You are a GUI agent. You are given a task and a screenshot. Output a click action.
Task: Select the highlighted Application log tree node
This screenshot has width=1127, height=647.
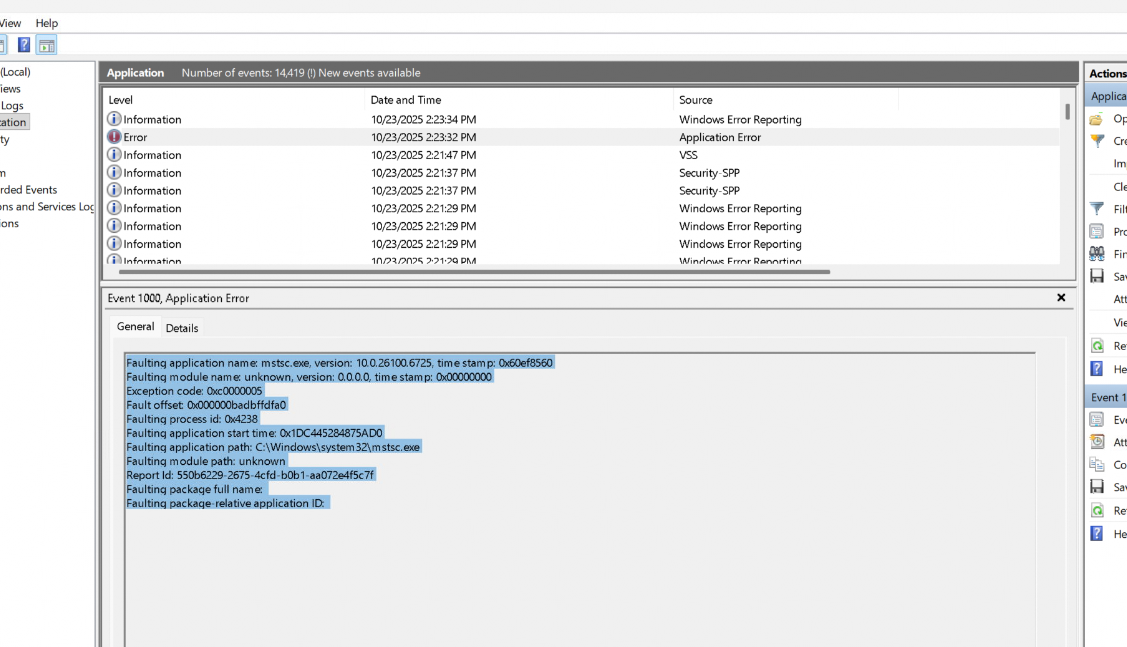pos(13,122)
